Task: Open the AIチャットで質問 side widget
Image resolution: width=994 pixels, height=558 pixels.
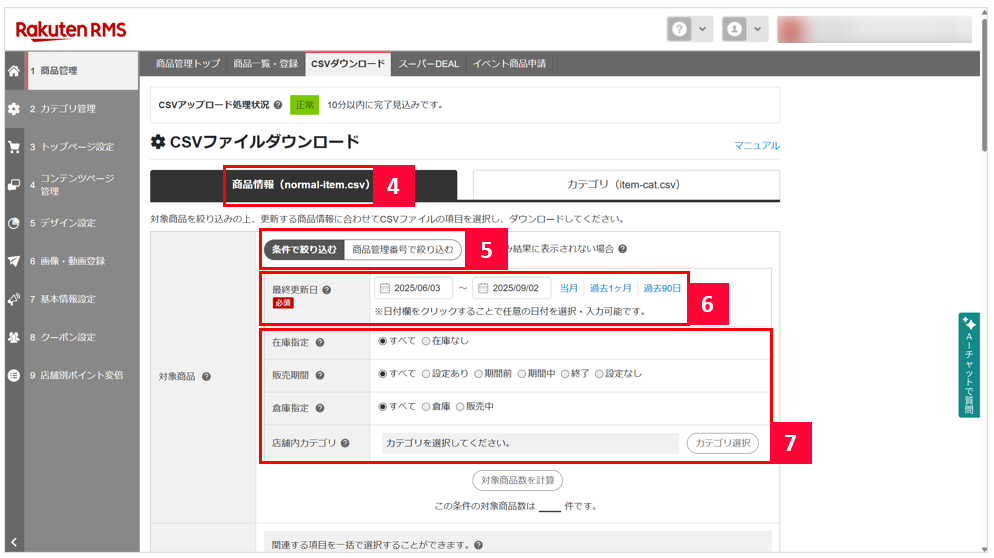Action: (968, 365)
